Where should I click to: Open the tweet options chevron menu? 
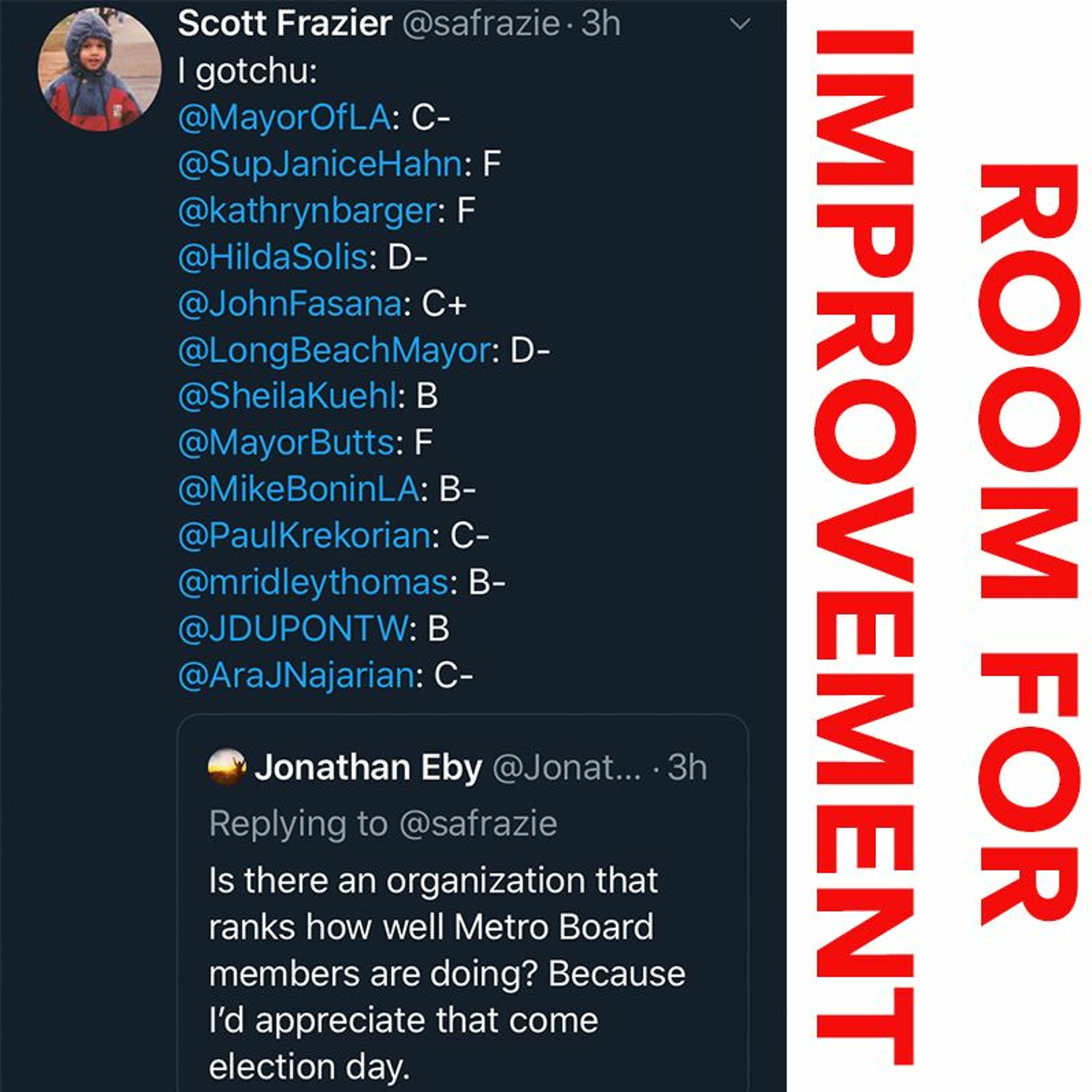coord(740,24)
